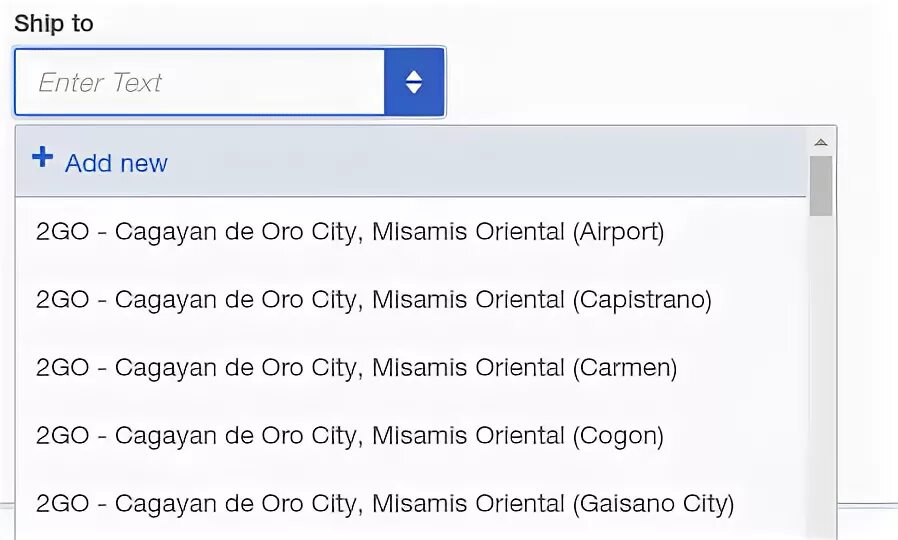Click the blue combo box button beside Enter Text

click(413, 82)
